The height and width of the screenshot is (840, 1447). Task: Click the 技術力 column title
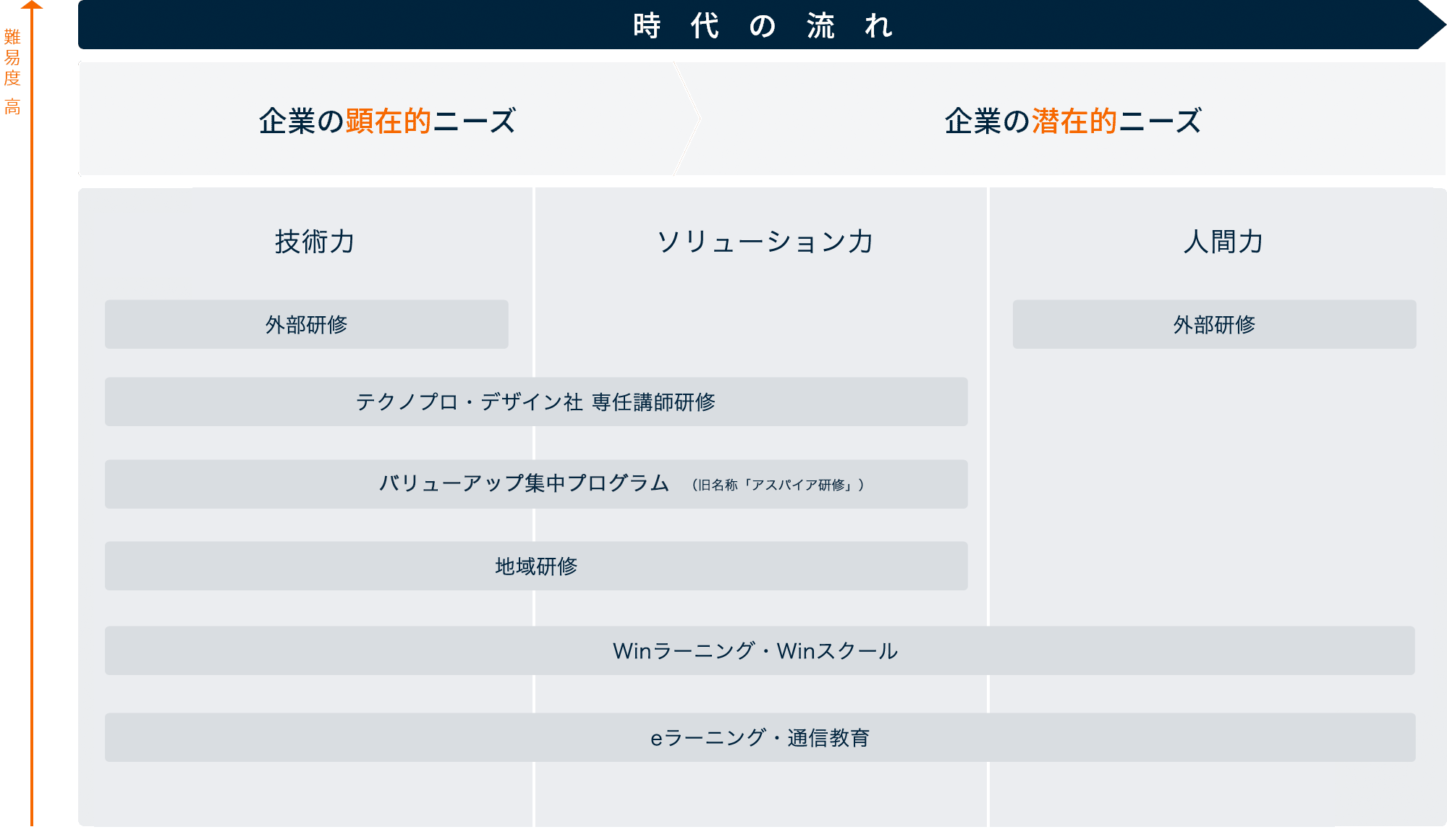tap(314, 241)
